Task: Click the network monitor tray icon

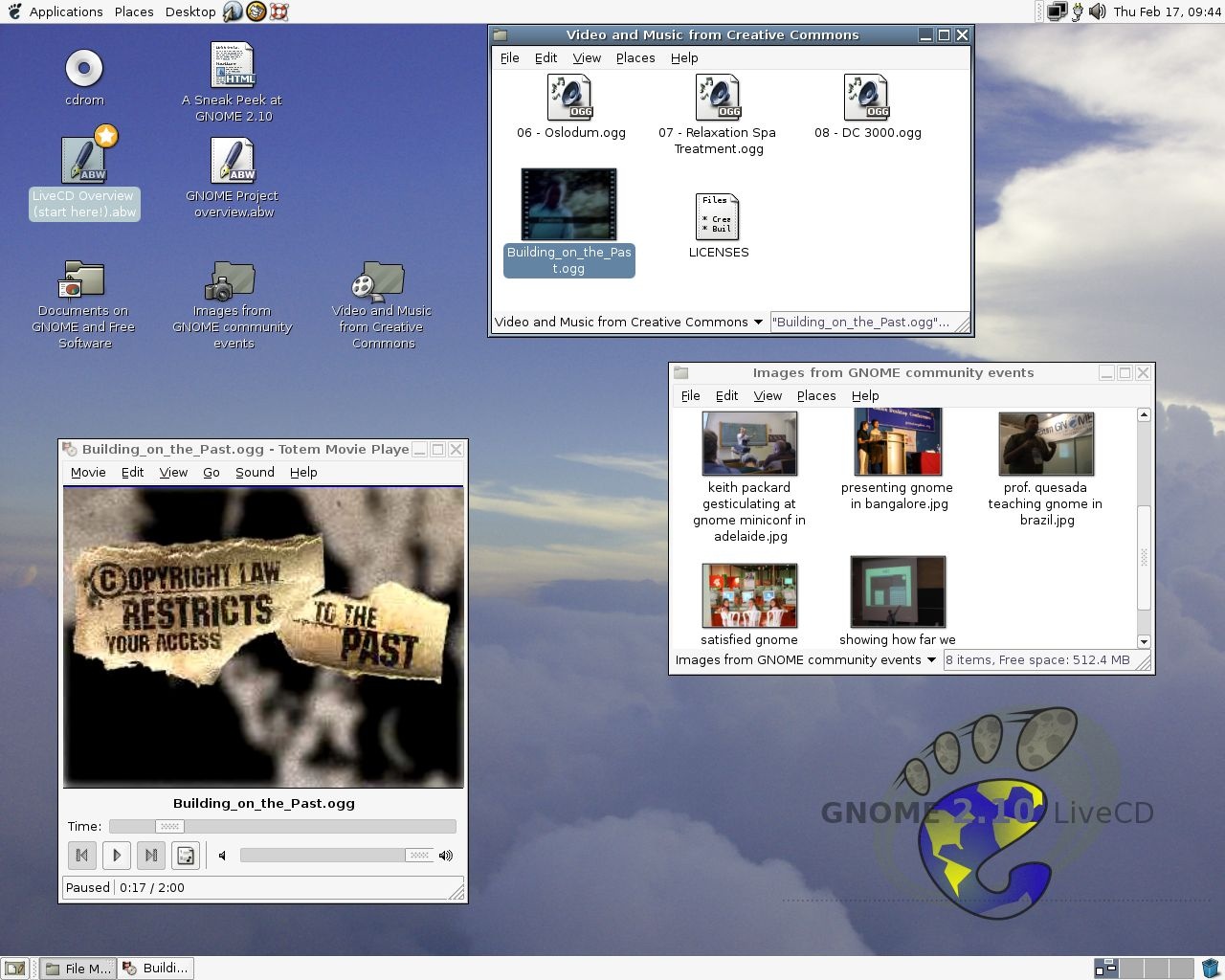Action: (1058, 11)
